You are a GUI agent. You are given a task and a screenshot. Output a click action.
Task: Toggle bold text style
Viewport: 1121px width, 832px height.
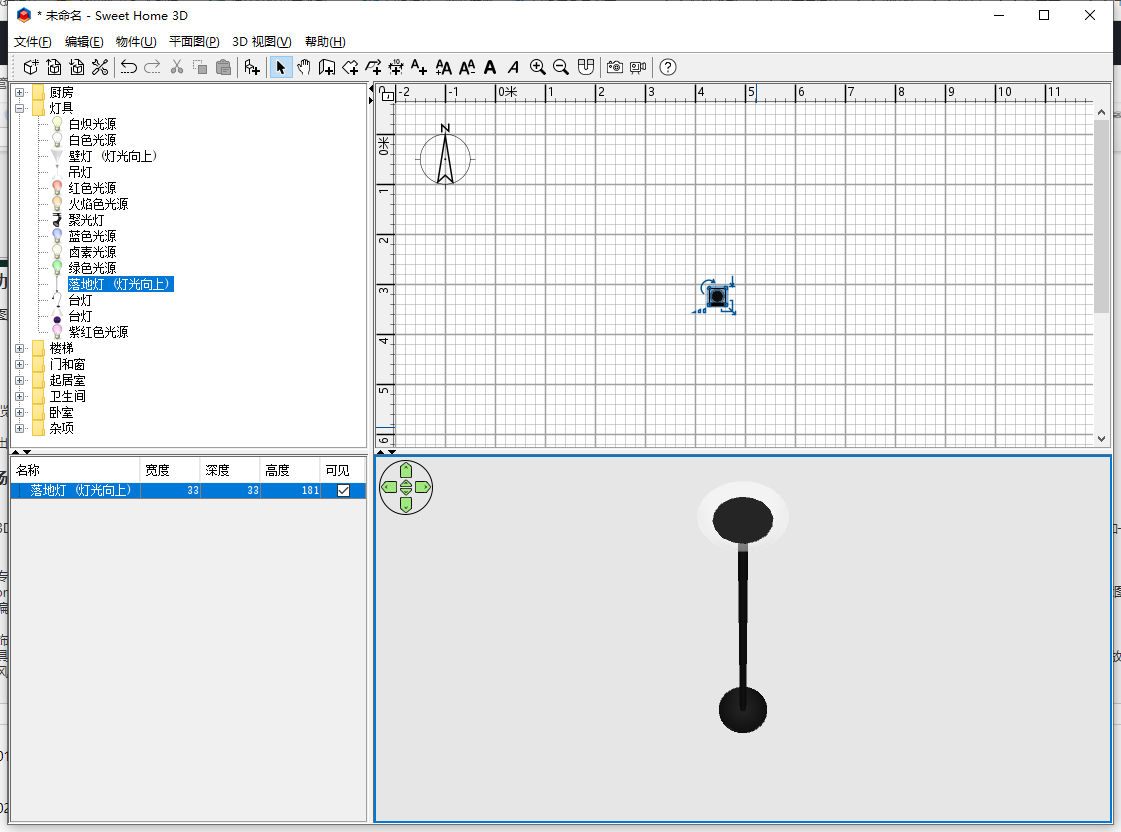click(x=490, y=67)
